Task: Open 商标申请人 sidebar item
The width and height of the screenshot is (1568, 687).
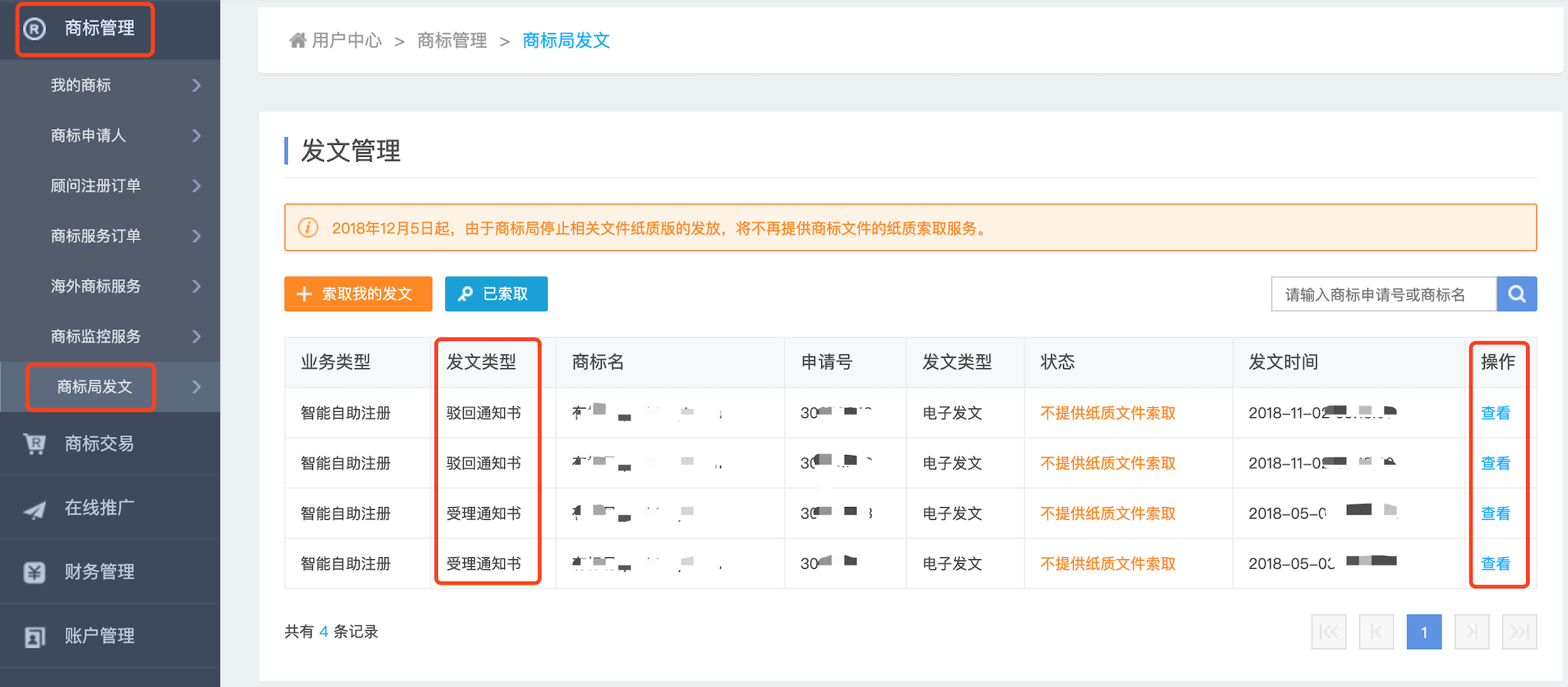Action: point(110,135)
